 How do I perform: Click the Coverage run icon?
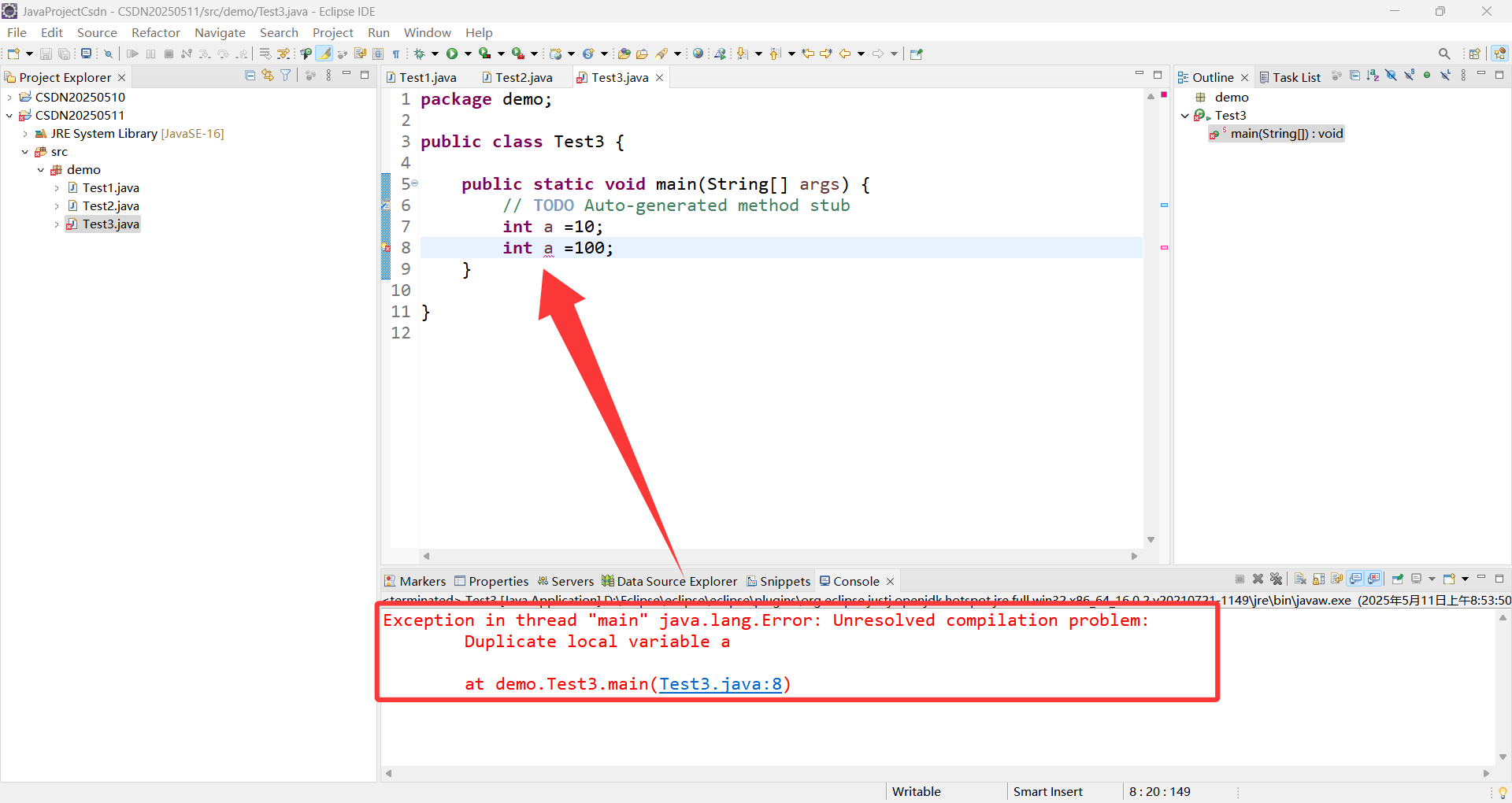(x=485, y=54)
